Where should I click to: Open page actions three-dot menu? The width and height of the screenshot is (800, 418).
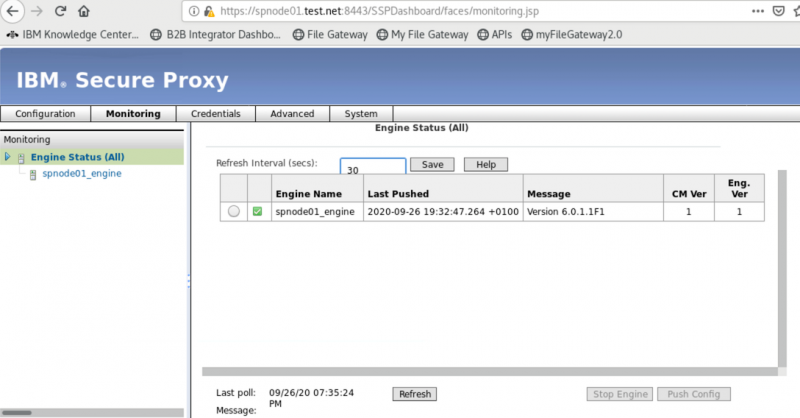(x=758, y=11)
